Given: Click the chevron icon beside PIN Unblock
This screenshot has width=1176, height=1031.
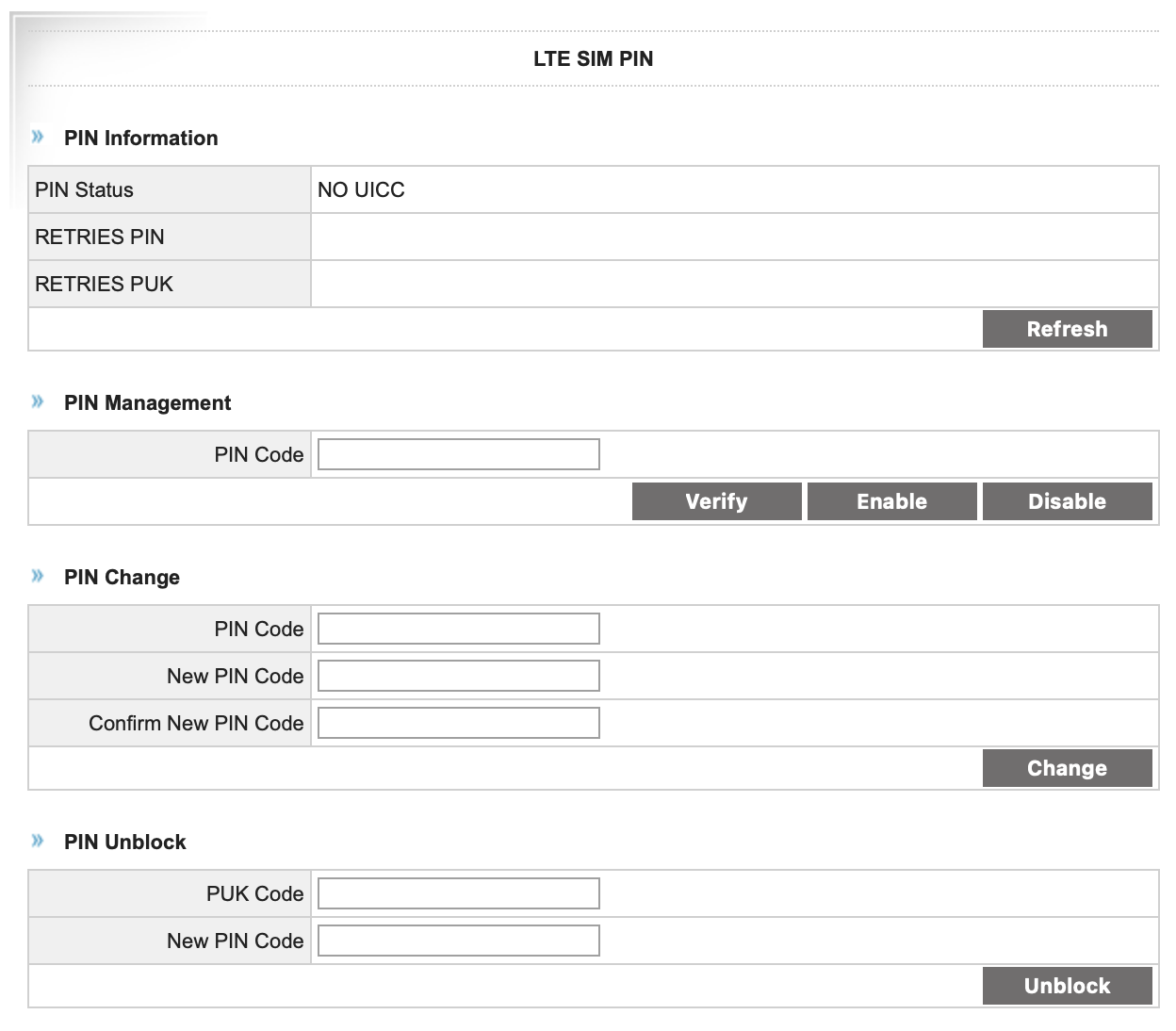Looking at the screenshot, I should click(x=38, y=841).
